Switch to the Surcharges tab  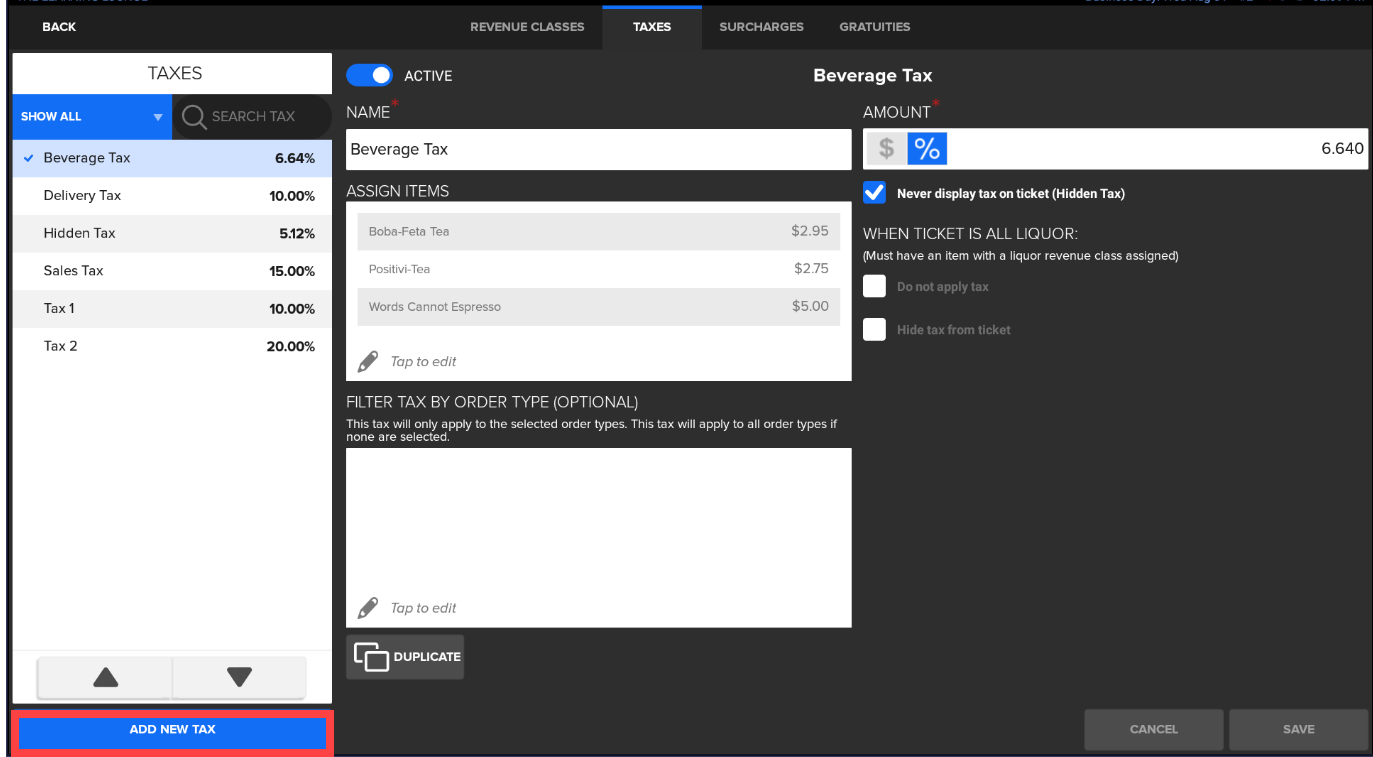(761, 27)
